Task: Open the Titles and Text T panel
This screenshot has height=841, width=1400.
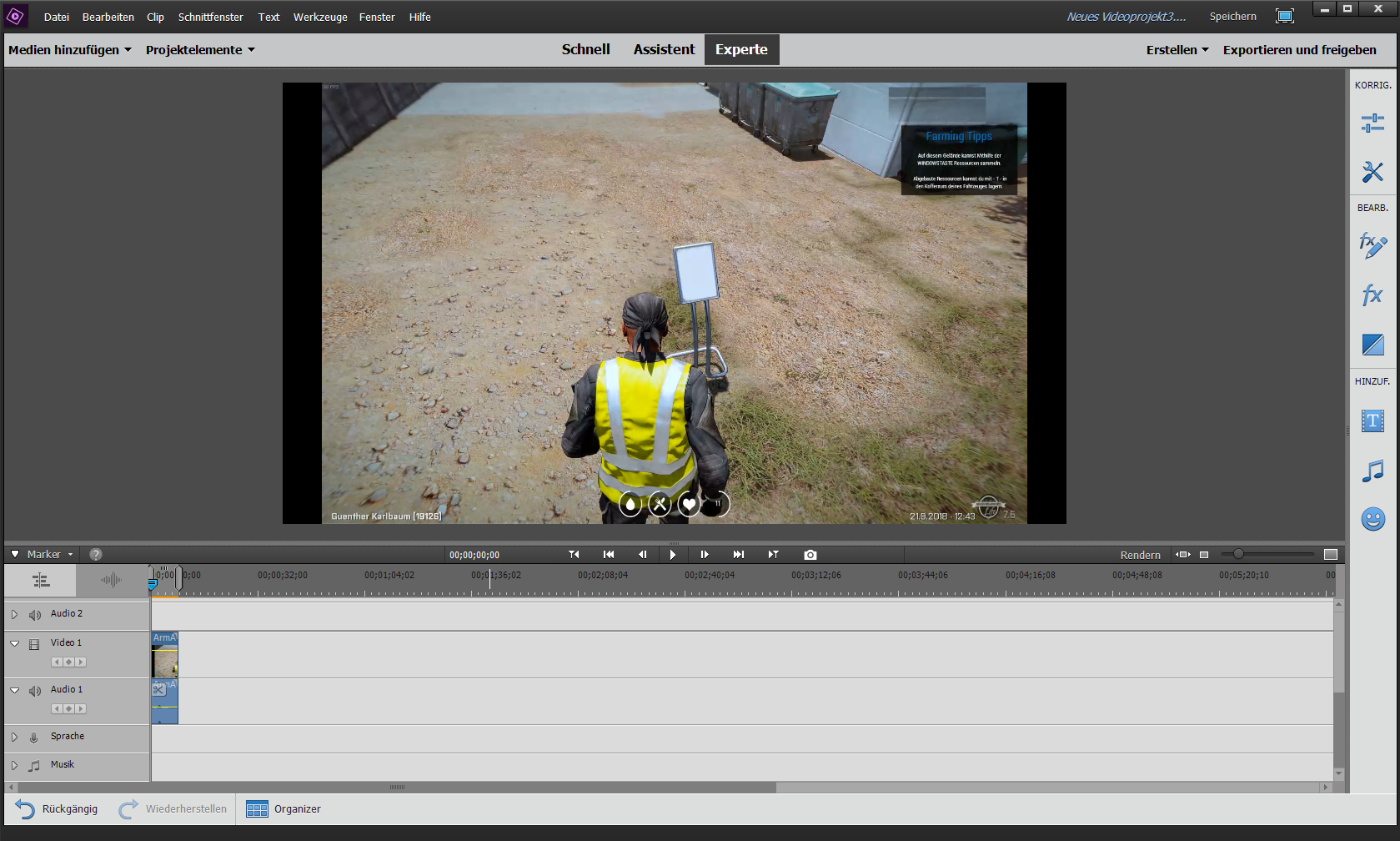Action: tap(1372, 421)
